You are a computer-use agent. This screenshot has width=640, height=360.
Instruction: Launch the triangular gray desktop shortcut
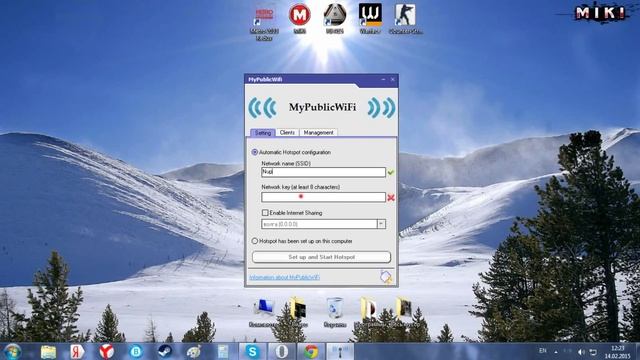(x=335, y=18)
